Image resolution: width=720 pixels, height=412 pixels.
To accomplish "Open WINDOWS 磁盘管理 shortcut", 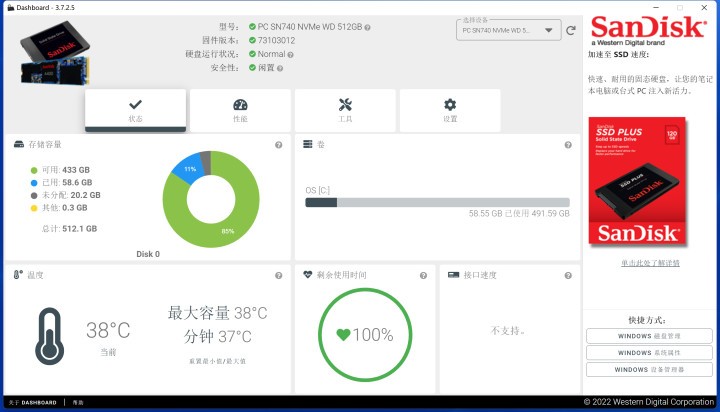I will coord(649,336).
